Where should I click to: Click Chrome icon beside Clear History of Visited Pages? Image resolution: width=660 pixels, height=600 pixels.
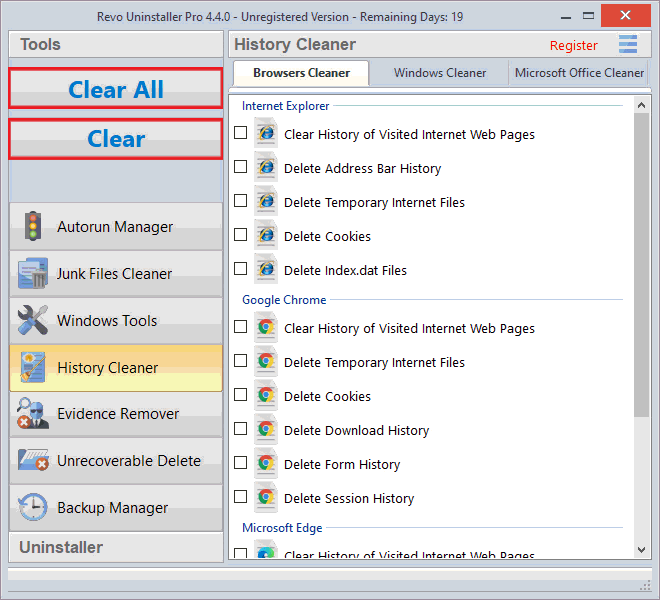[x=266, y=327]
